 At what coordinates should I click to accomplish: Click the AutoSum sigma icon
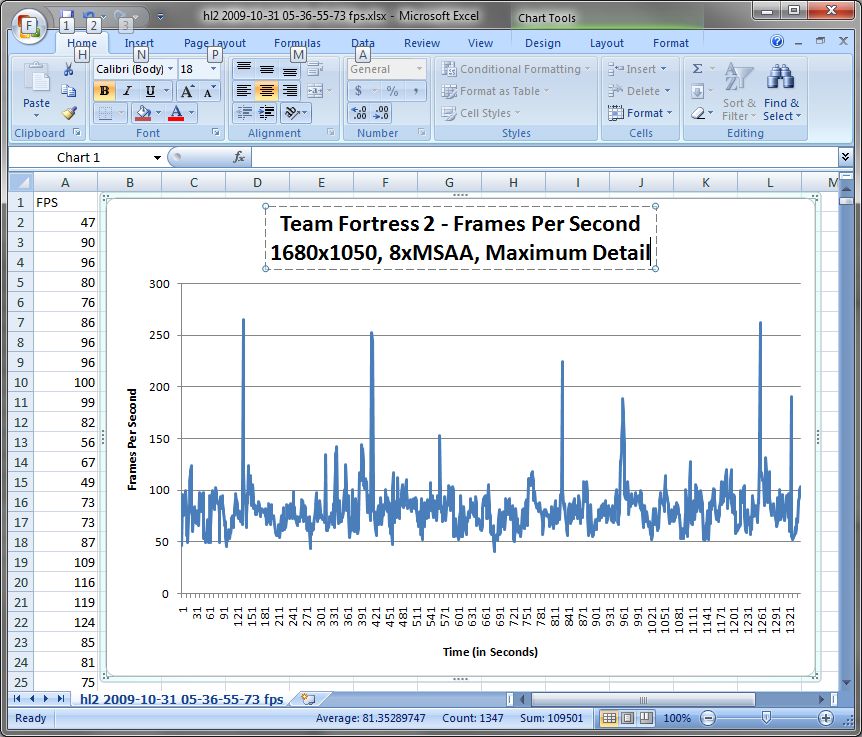(697, 69)
